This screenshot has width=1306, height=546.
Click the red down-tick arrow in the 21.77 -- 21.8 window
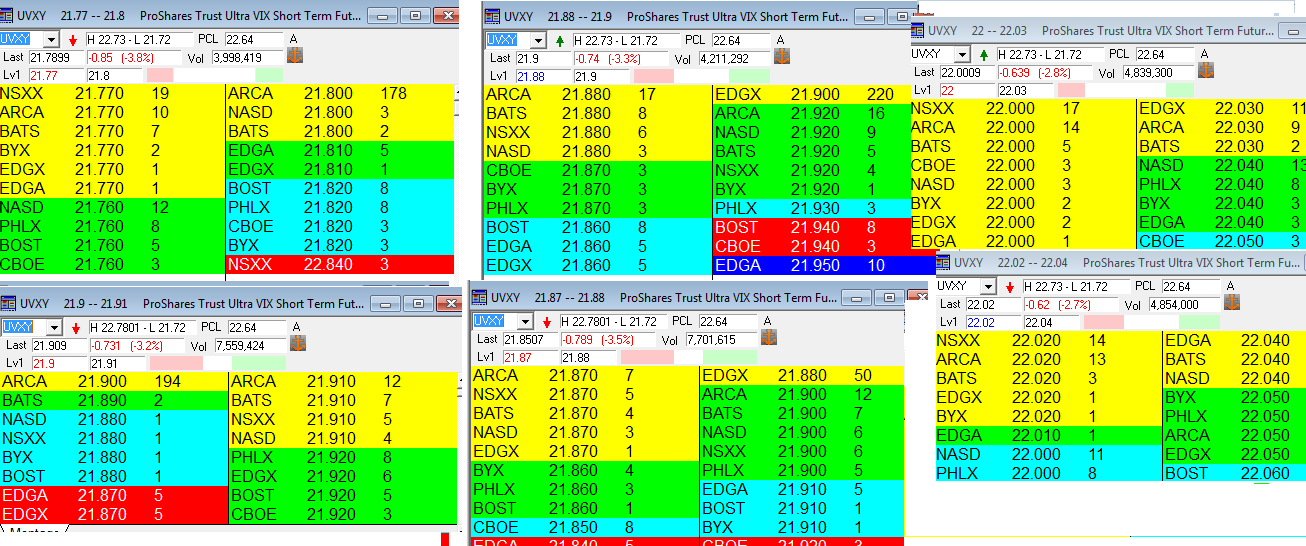(x=73, y=40)
